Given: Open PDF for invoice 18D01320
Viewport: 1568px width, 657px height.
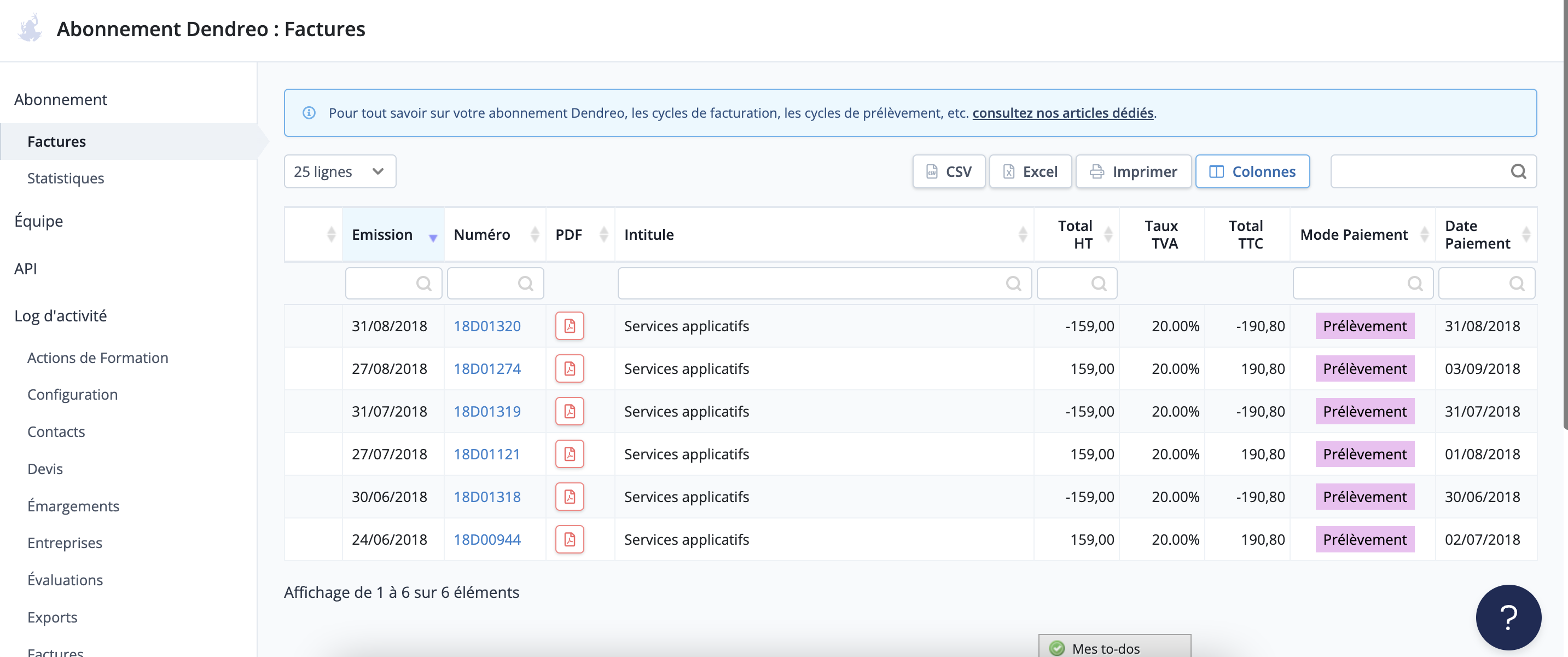Looking at the screenshot, I should (x=569, y=326).
